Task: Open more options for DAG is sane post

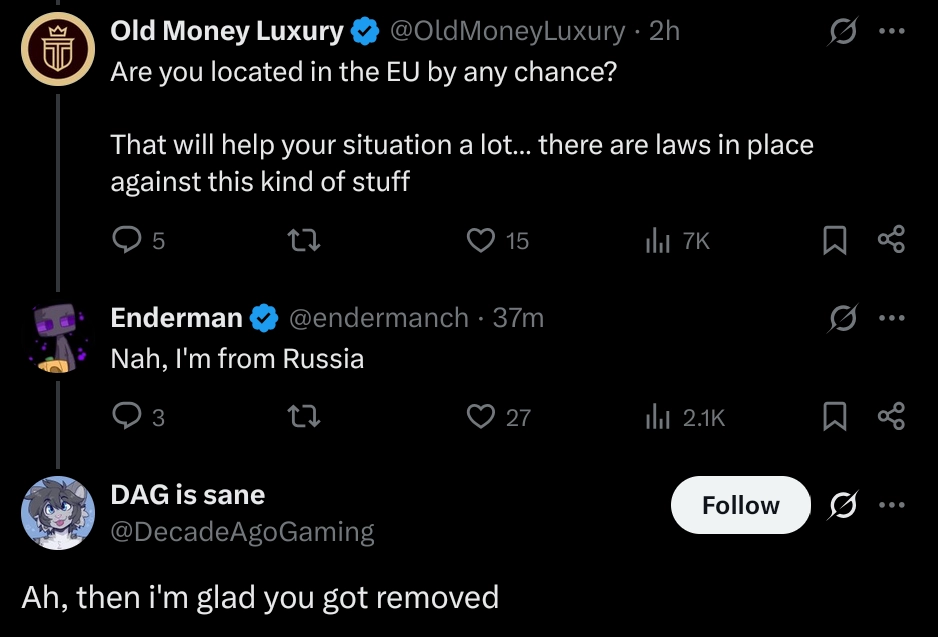Action: pos(890,505)
